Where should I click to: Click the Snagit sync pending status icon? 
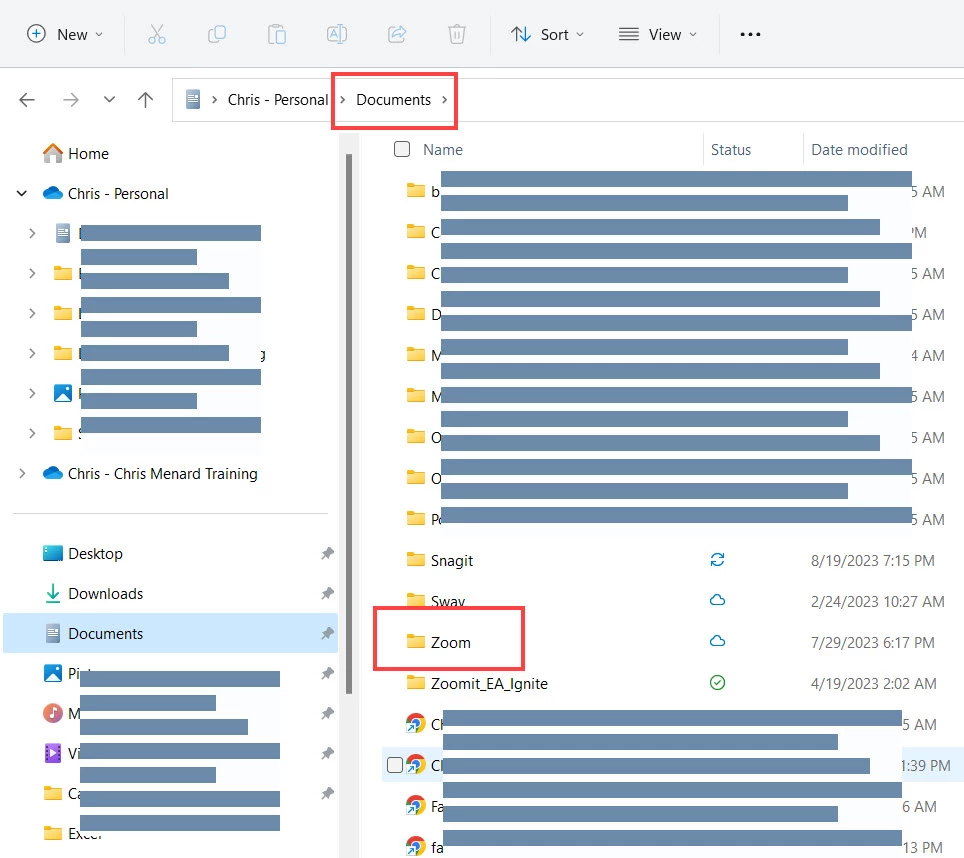(x=717, y=560)
